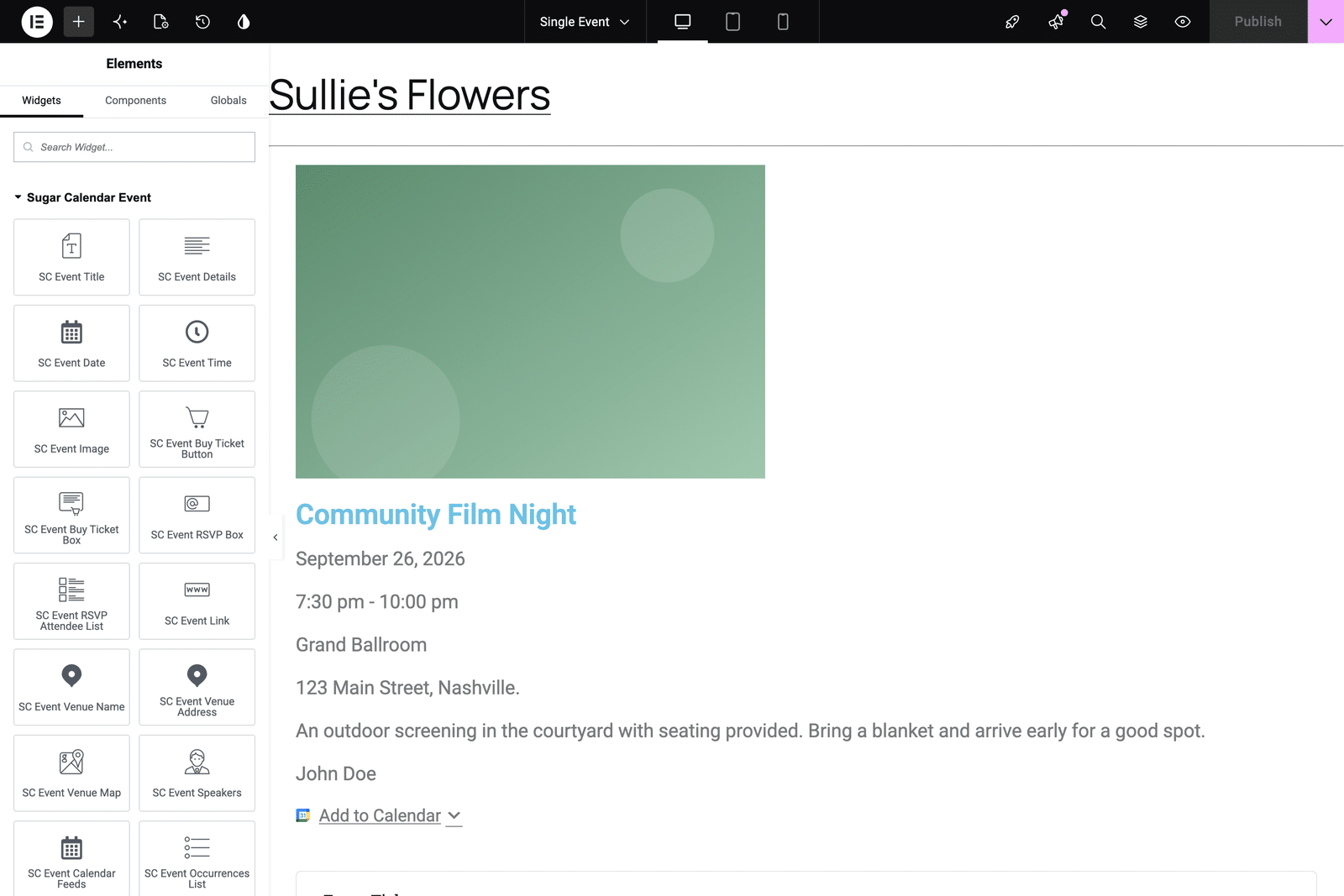The height and width of the screenshot is (896, 1344).
Task: Select the SC Event Venue Map widget
Action: tap(71, 773)
